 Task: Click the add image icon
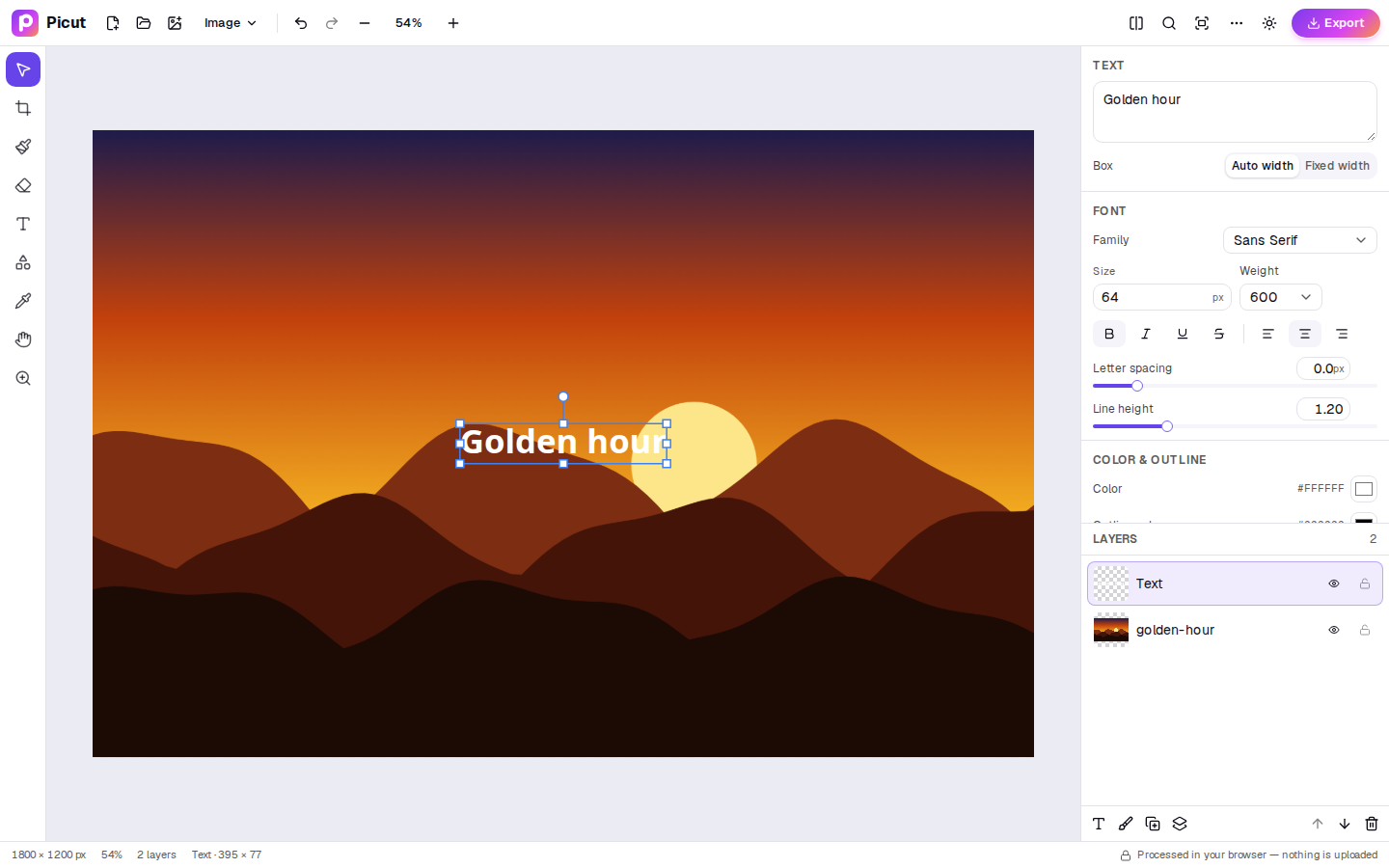(x=175, y=23)
